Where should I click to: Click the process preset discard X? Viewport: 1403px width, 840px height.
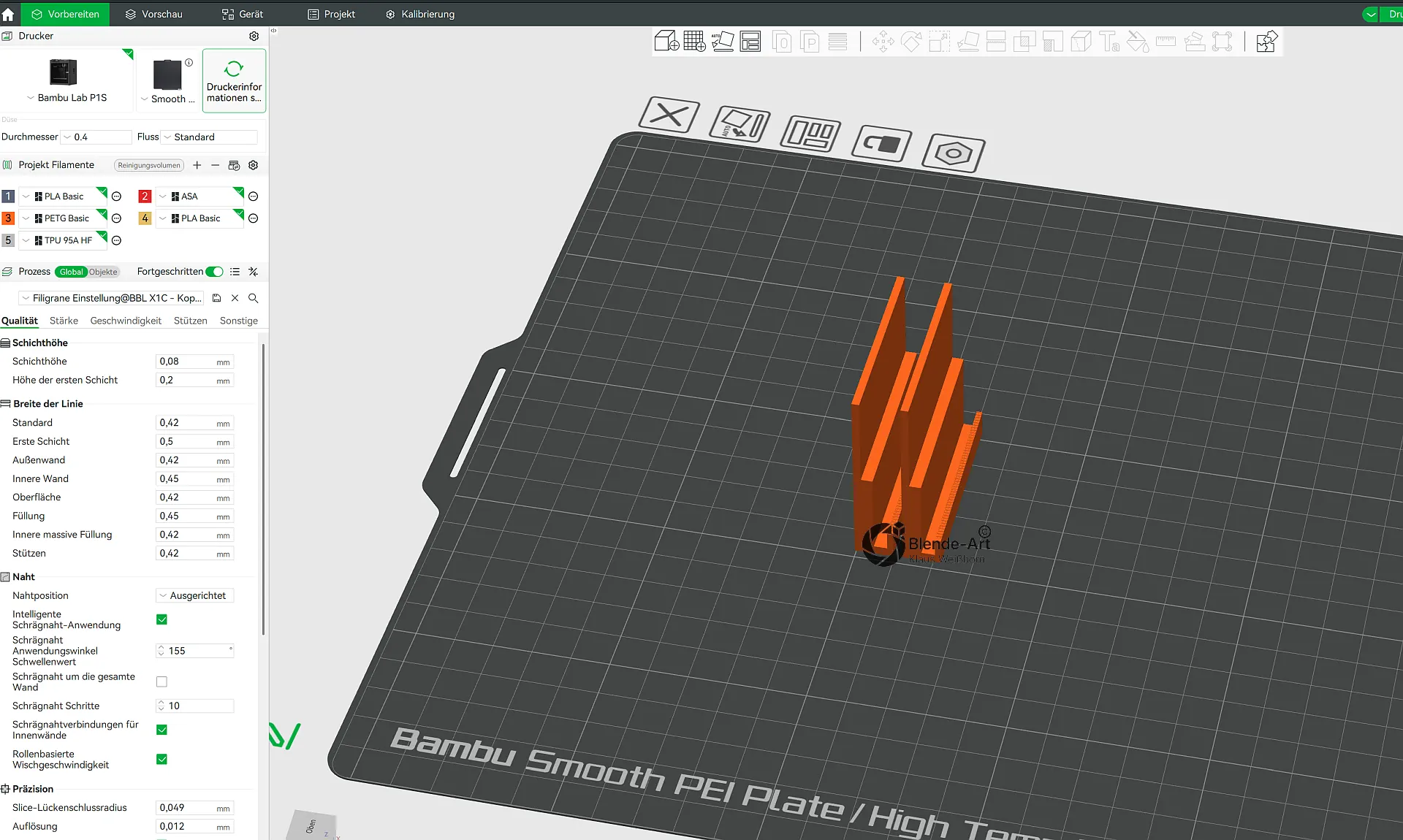coord(235,298)
